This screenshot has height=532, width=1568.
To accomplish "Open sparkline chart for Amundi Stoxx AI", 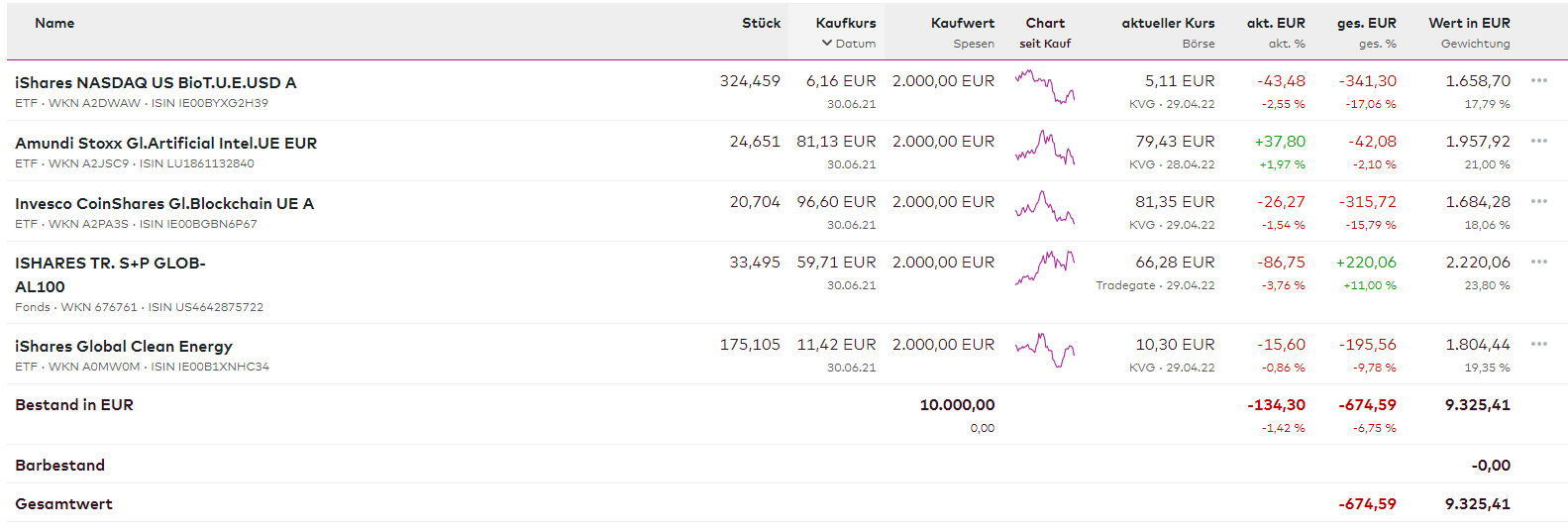I will (1045, 148).
